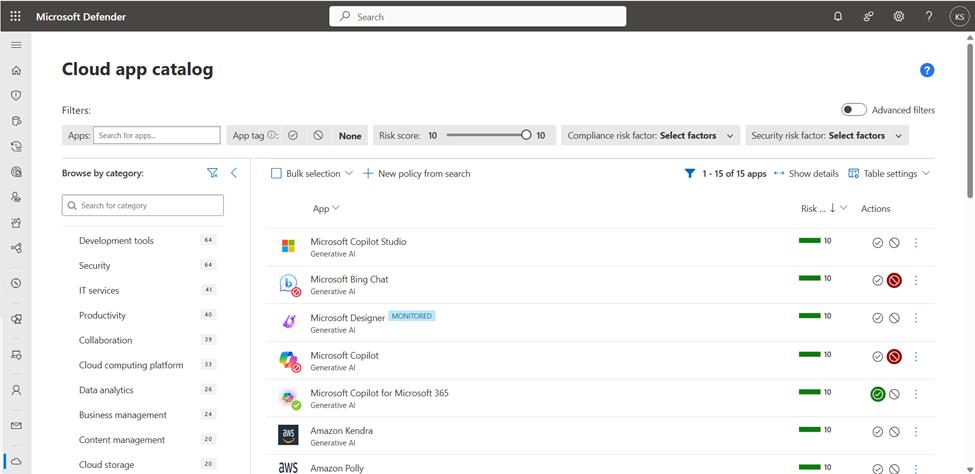Open more options for Amazon Kendra
Screen dimensions: 975x474
[x=915, y=431]
